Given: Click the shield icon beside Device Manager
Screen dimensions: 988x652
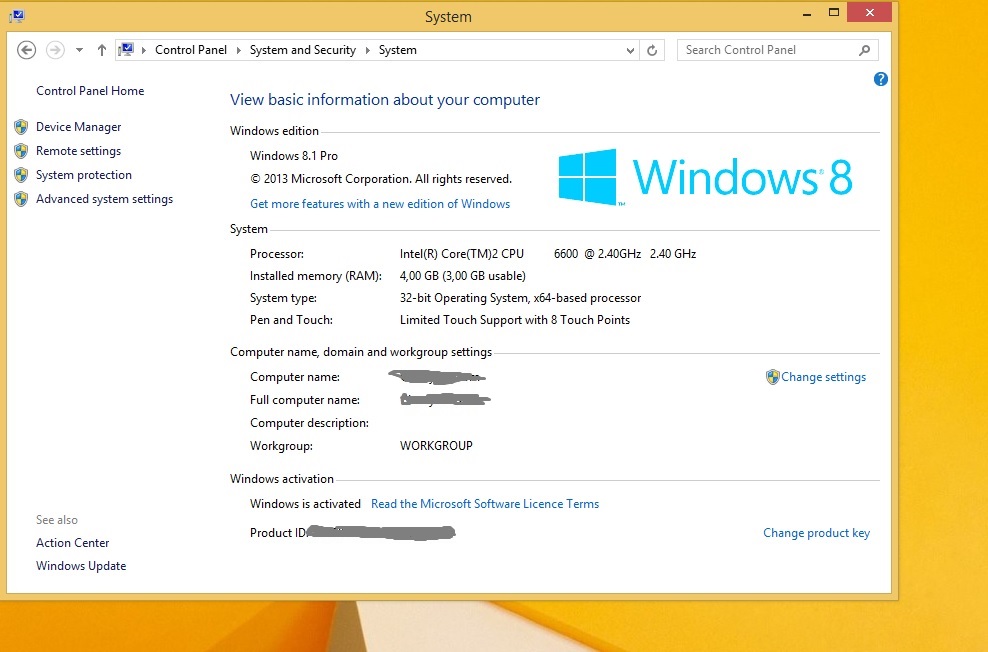Looking at the screenshot, I should click(21, 127).
